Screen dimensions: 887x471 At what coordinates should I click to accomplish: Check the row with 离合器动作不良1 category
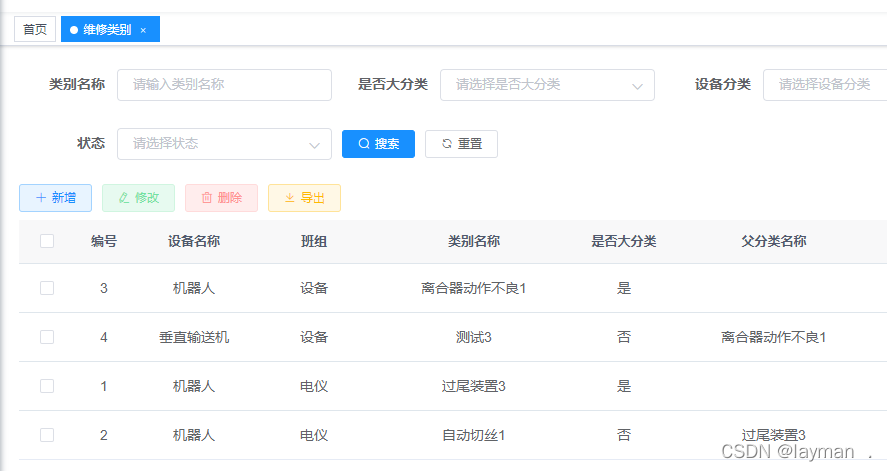(x=47, y=288)
